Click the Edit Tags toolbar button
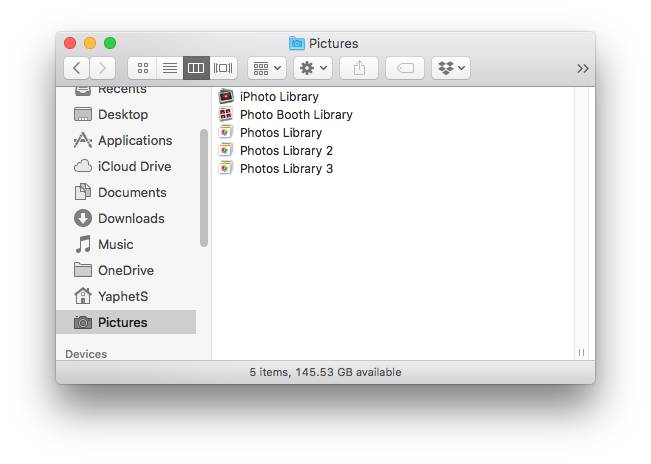The width and height of the screenshot is (651, 464). 405,68
